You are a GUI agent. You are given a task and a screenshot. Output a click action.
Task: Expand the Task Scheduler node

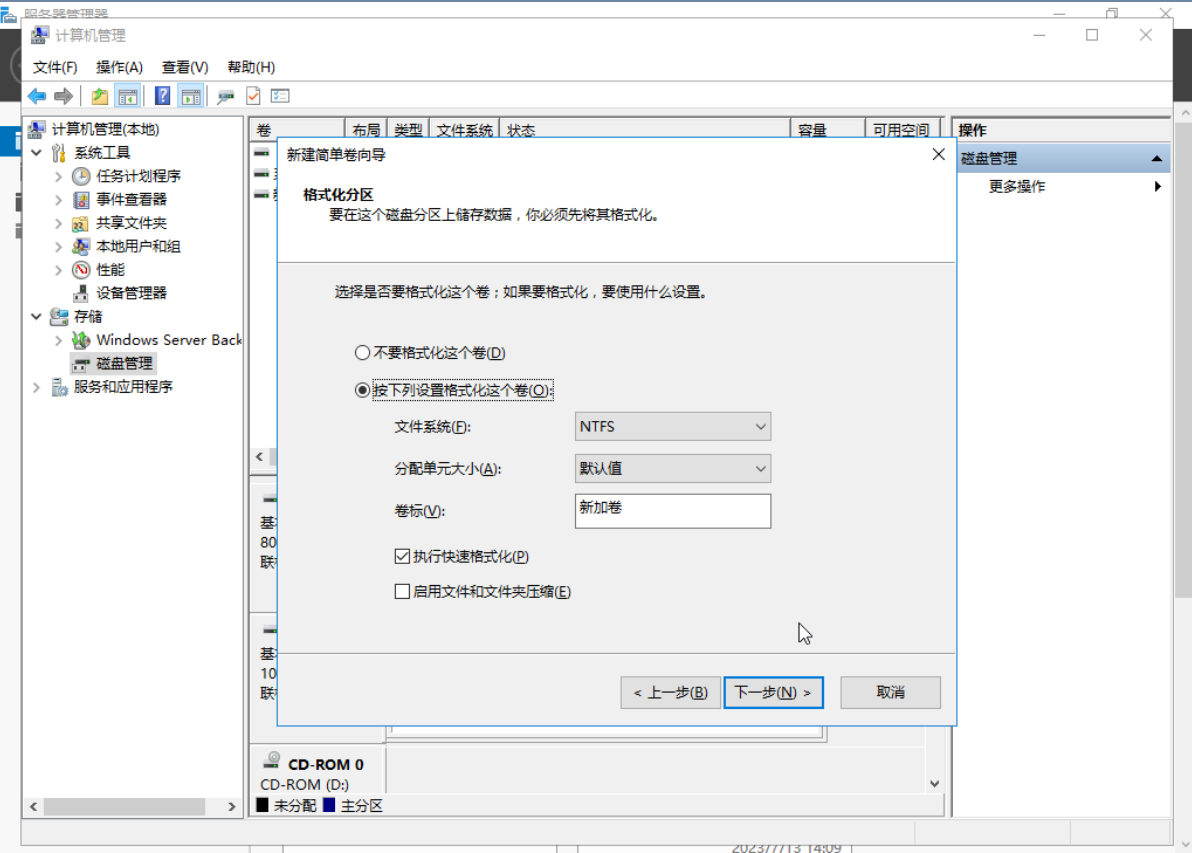click(x=59, y=176)
